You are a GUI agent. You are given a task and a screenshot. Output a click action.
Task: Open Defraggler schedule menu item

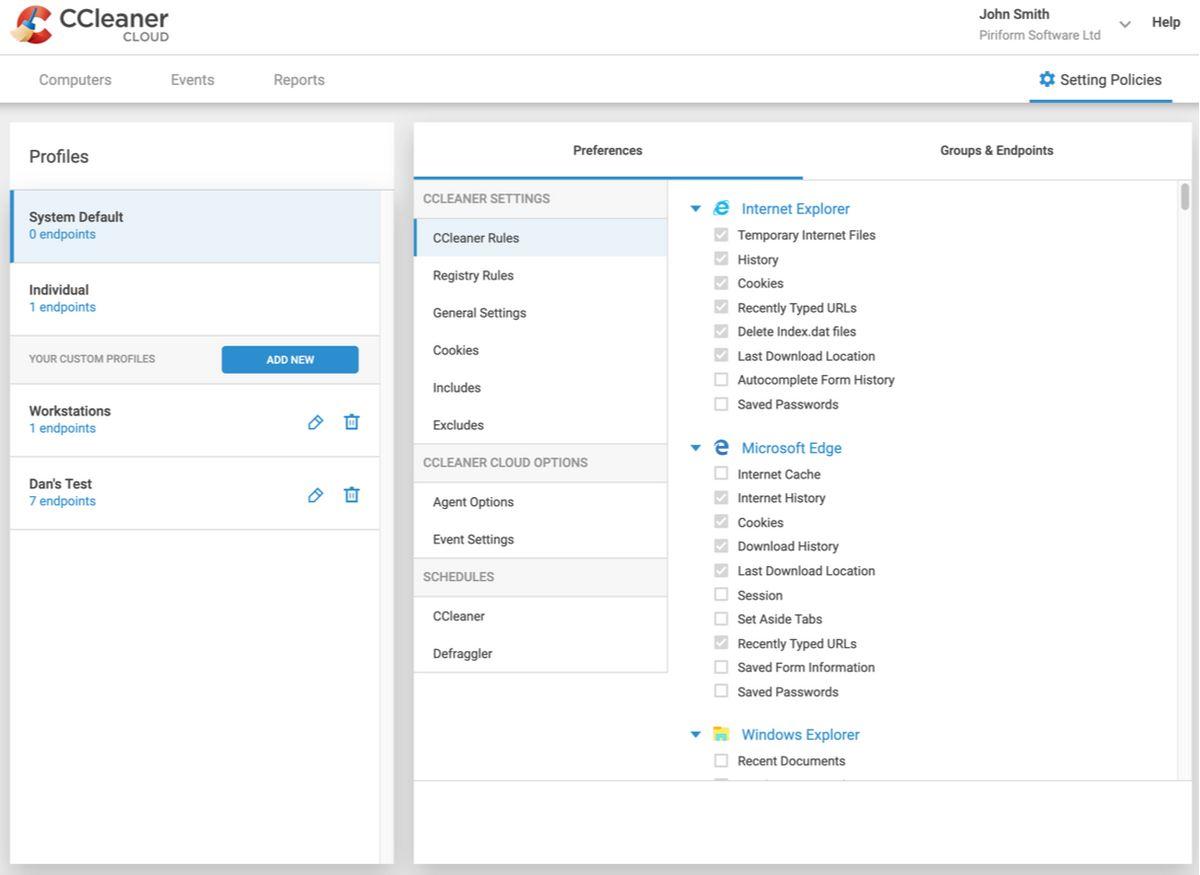tap(540, 653)
